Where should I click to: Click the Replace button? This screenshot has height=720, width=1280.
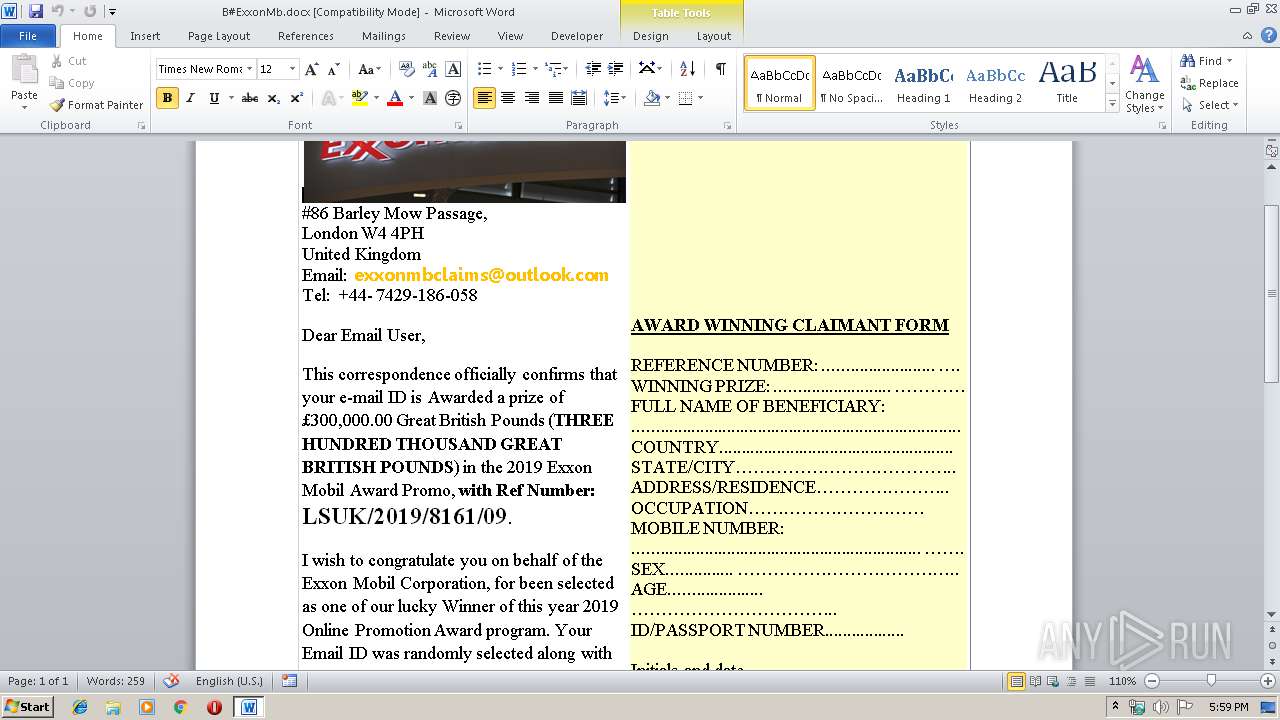pos(1209,83)
